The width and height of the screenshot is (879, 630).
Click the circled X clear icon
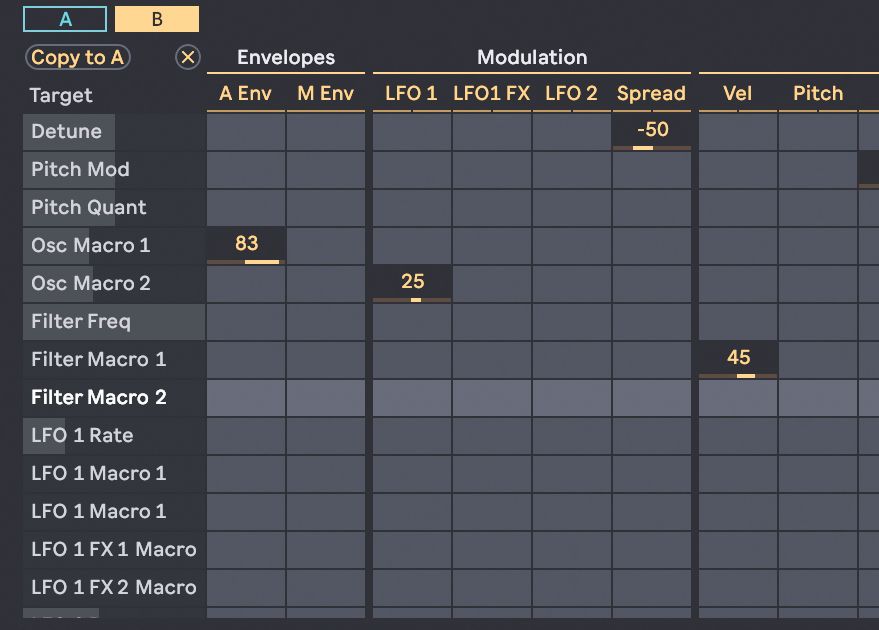coord(188,57)
